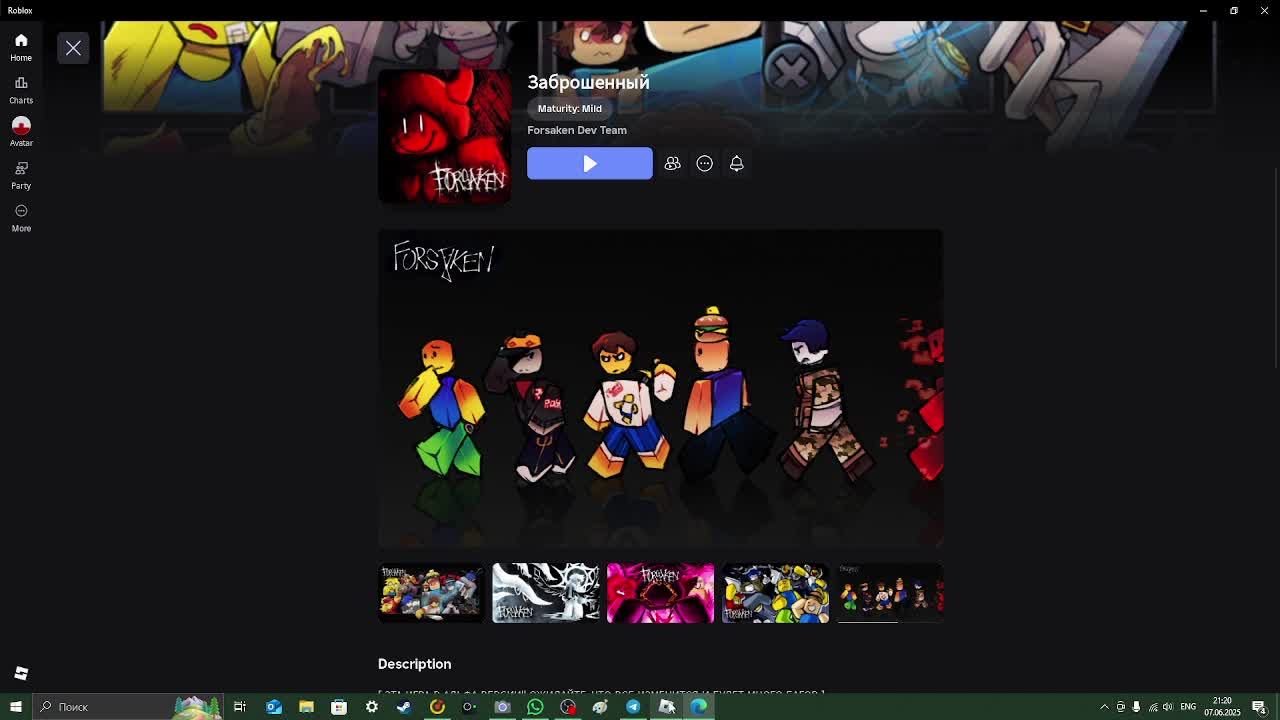Open the Windows notification center
This screenshot has width=1280, height=720.
pyautogui.click(x=1259, y=707)
